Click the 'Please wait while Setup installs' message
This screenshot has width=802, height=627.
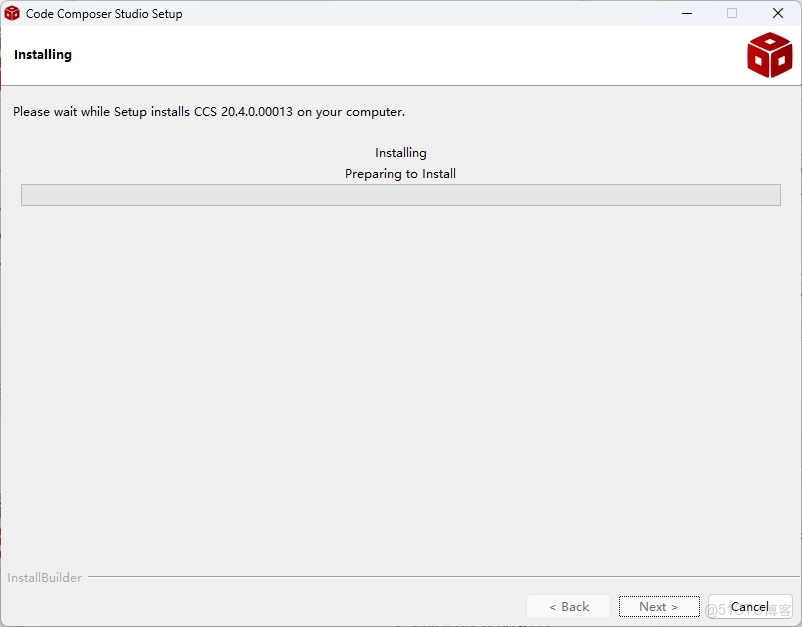pos(209,111)
